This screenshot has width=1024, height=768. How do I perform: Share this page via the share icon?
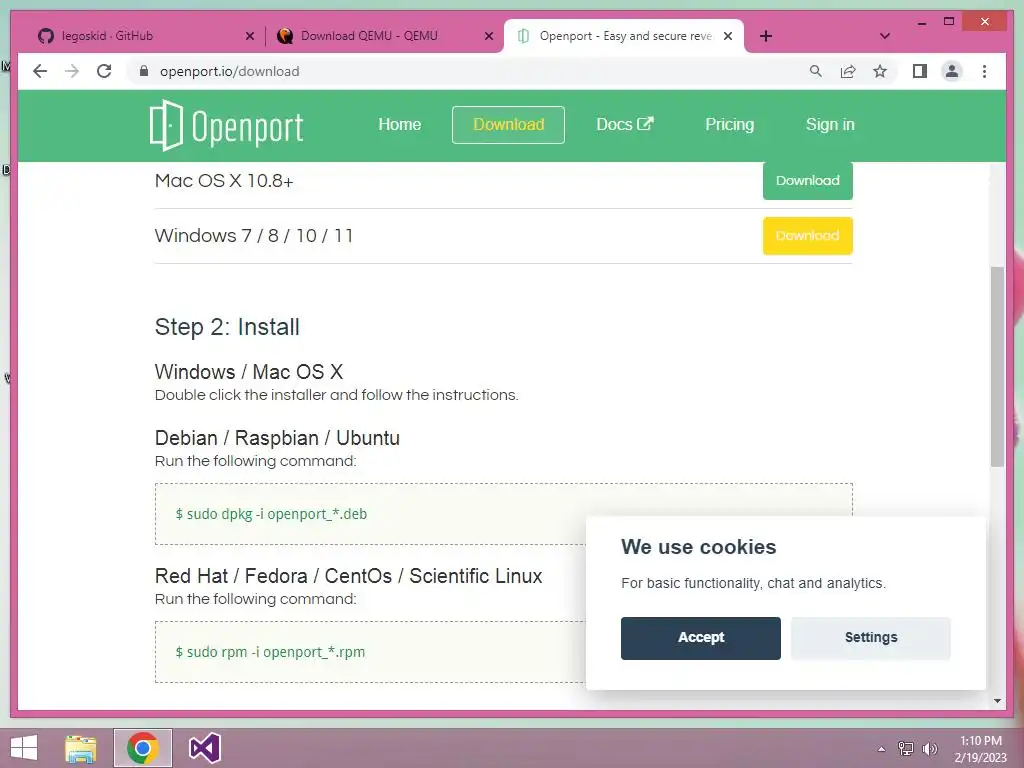848,71
